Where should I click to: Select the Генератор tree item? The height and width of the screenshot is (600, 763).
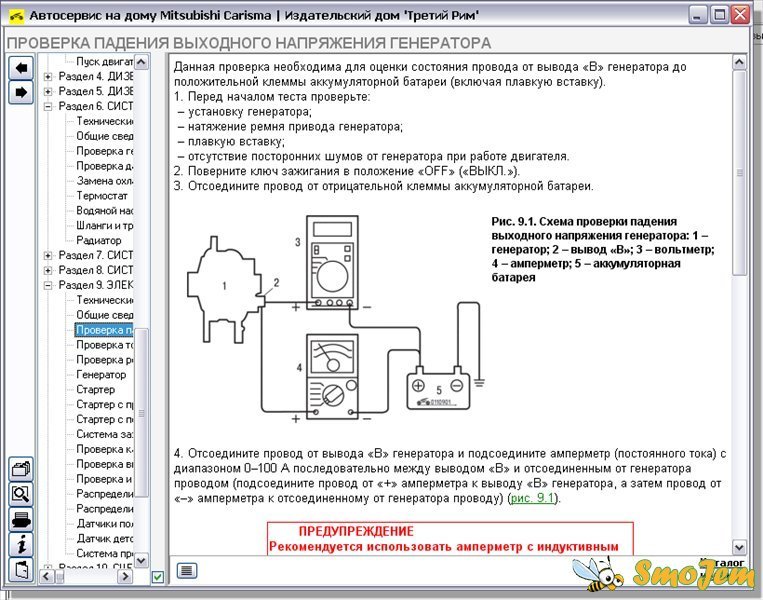101,375
